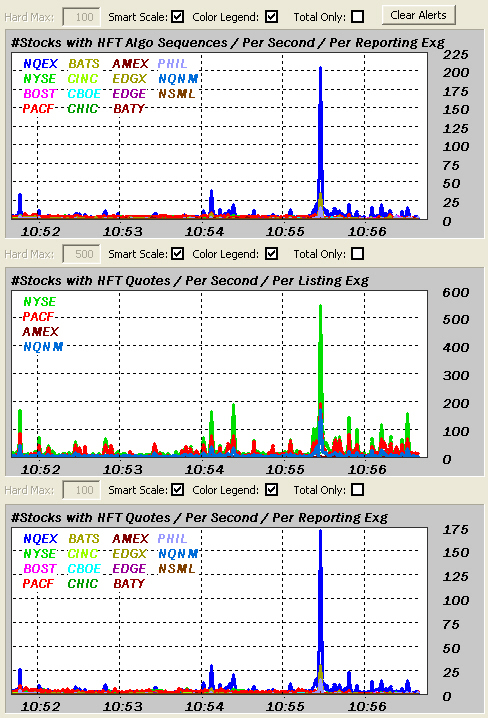Toggle Smart Scale above Listing Exg chart
488x718 pixels.
pos(178,254)
